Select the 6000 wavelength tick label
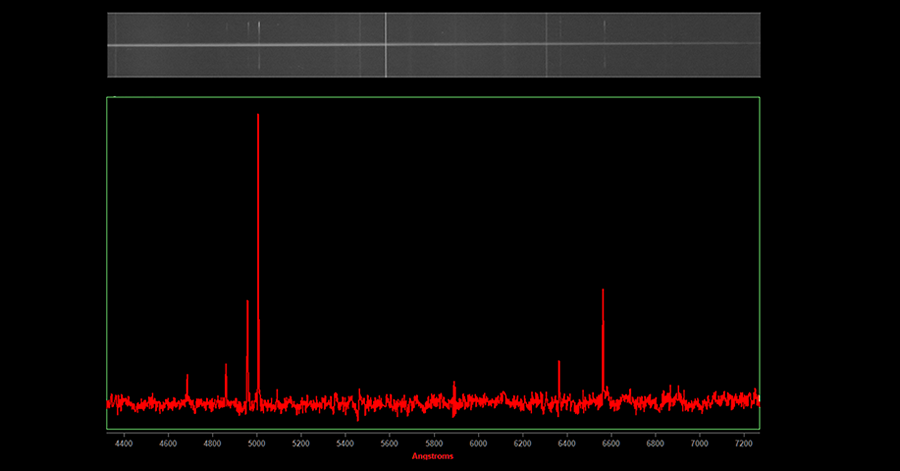900x471 pixels. click(x=478, y=442)
